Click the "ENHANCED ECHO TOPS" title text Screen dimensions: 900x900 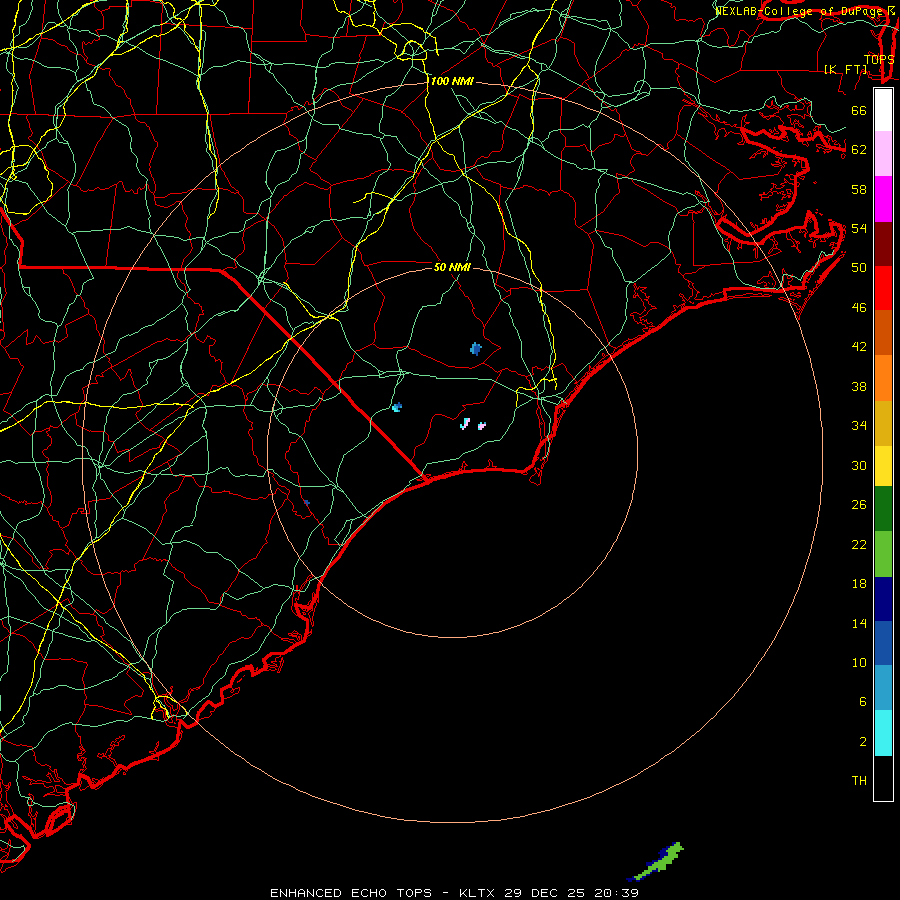[x=351, y=893]
